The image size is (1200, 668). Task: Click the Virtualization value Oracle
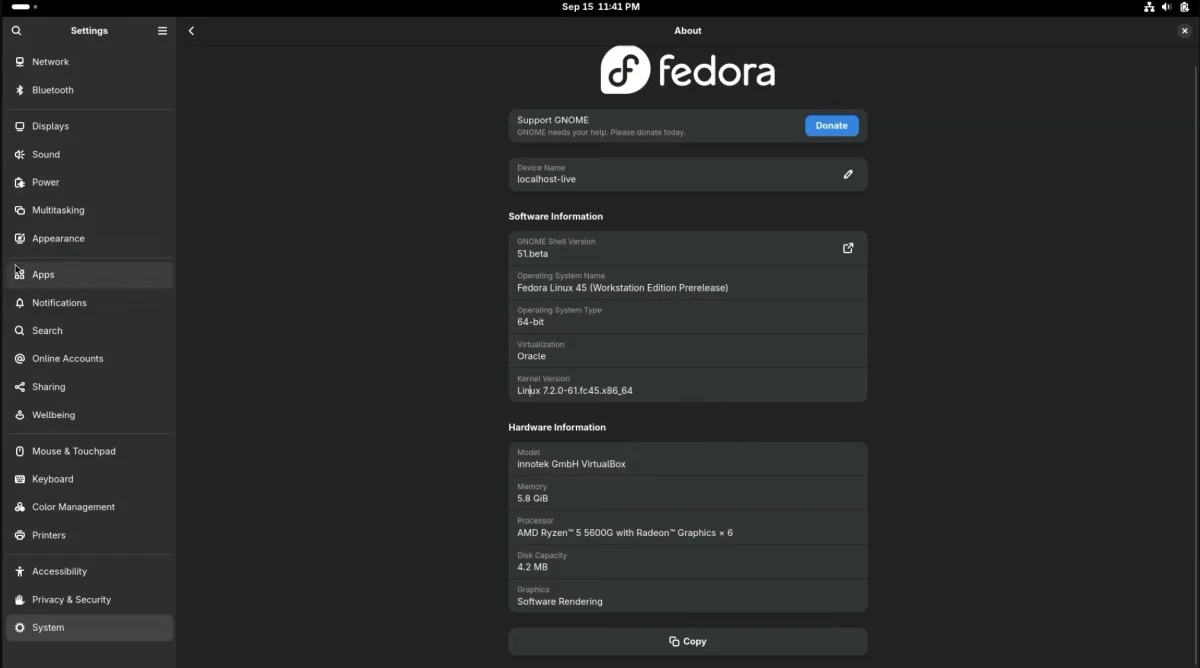[531, 356]
